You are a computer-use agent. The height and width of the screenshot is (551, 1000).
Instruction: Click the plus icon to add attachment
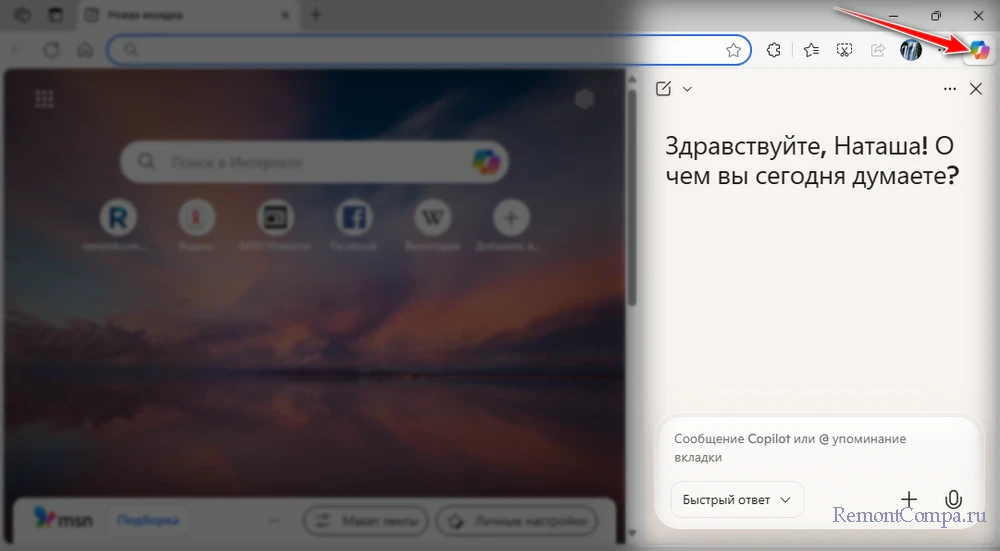(909, 499)
